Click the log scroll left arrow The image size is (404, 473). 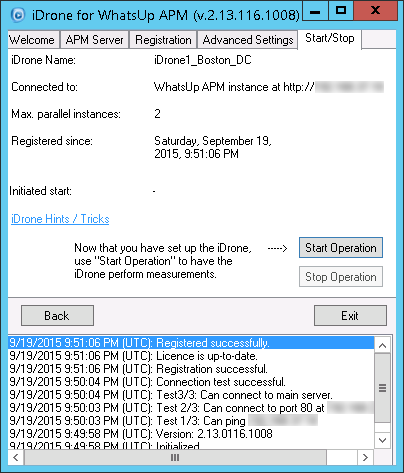[x=16, y=457]
